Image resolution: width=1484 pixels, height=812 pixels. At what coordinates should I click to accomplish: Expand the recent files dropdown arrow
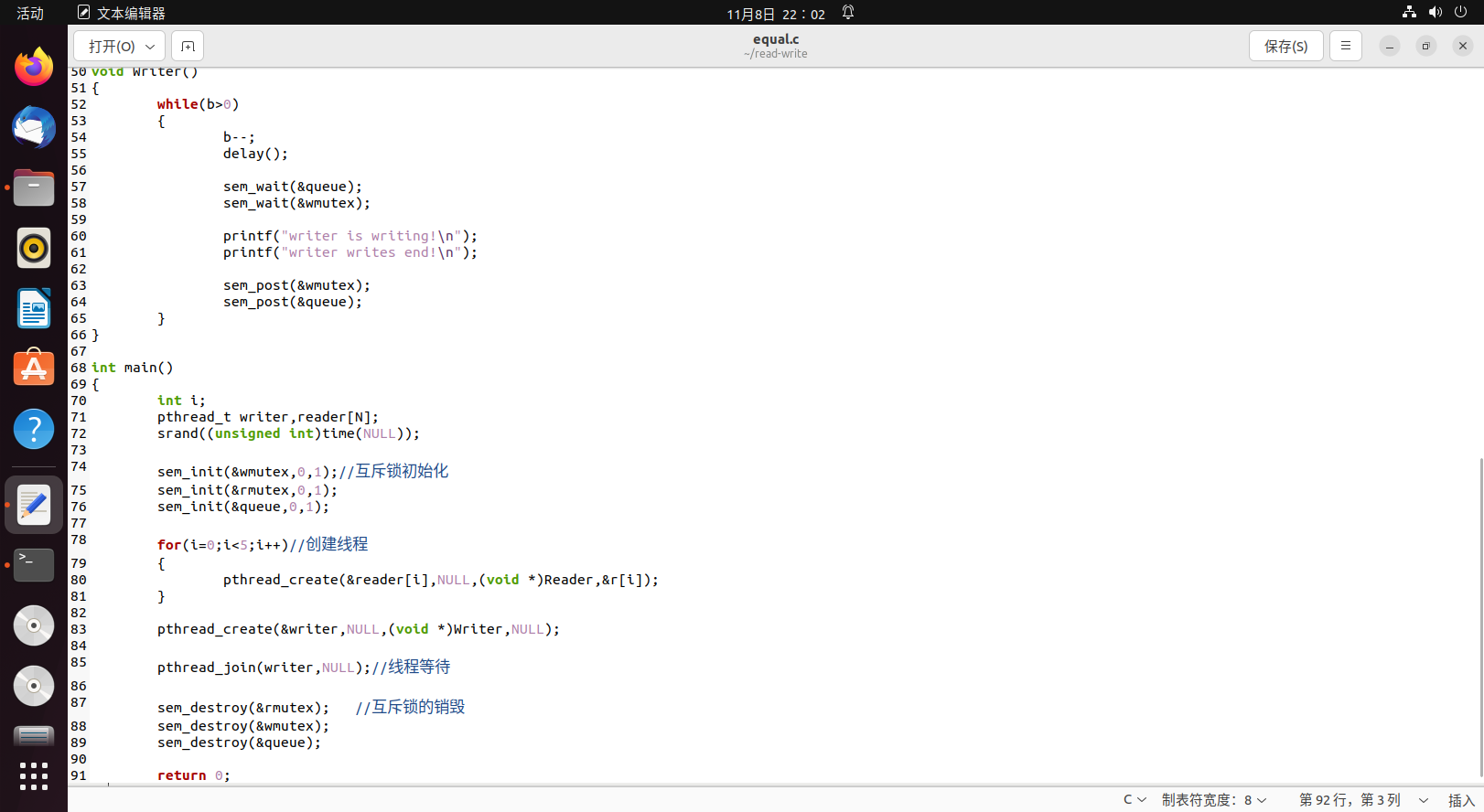pyautogui.click(x=150, y=46)
